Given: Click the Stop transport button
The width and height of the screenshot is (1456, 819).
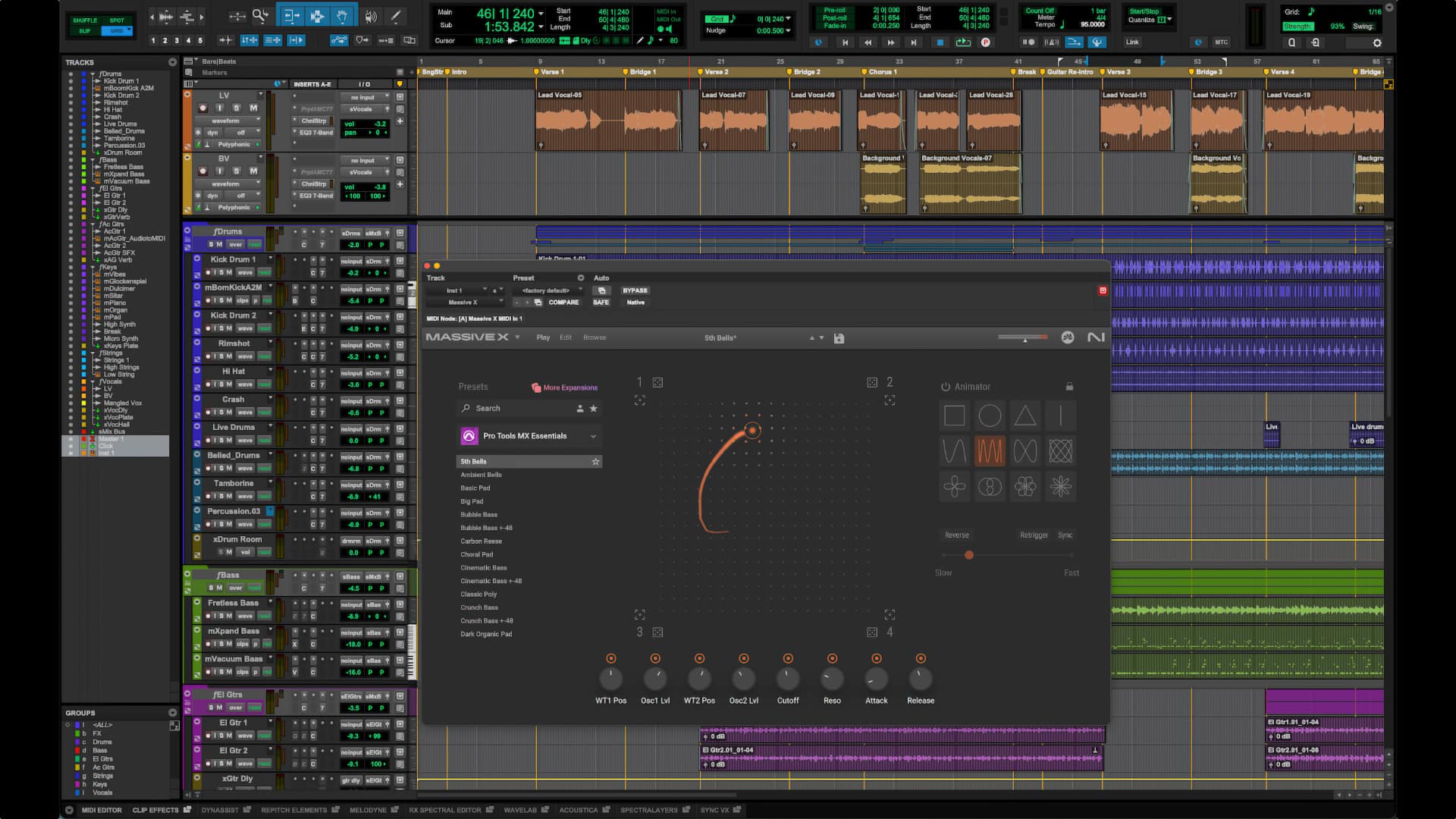Looking at the screenshot, I should tap(940, 42).
